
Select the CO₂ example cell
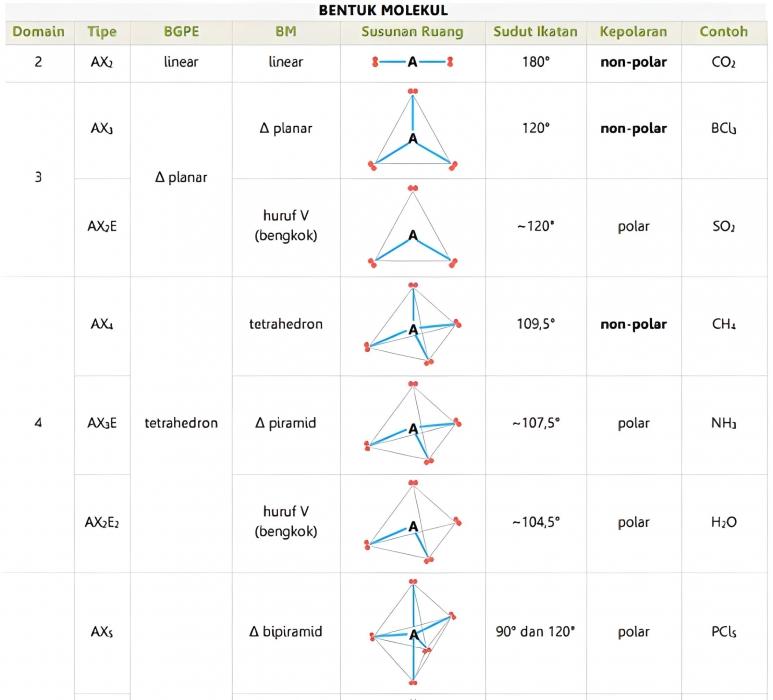click(x=723, y=62)
